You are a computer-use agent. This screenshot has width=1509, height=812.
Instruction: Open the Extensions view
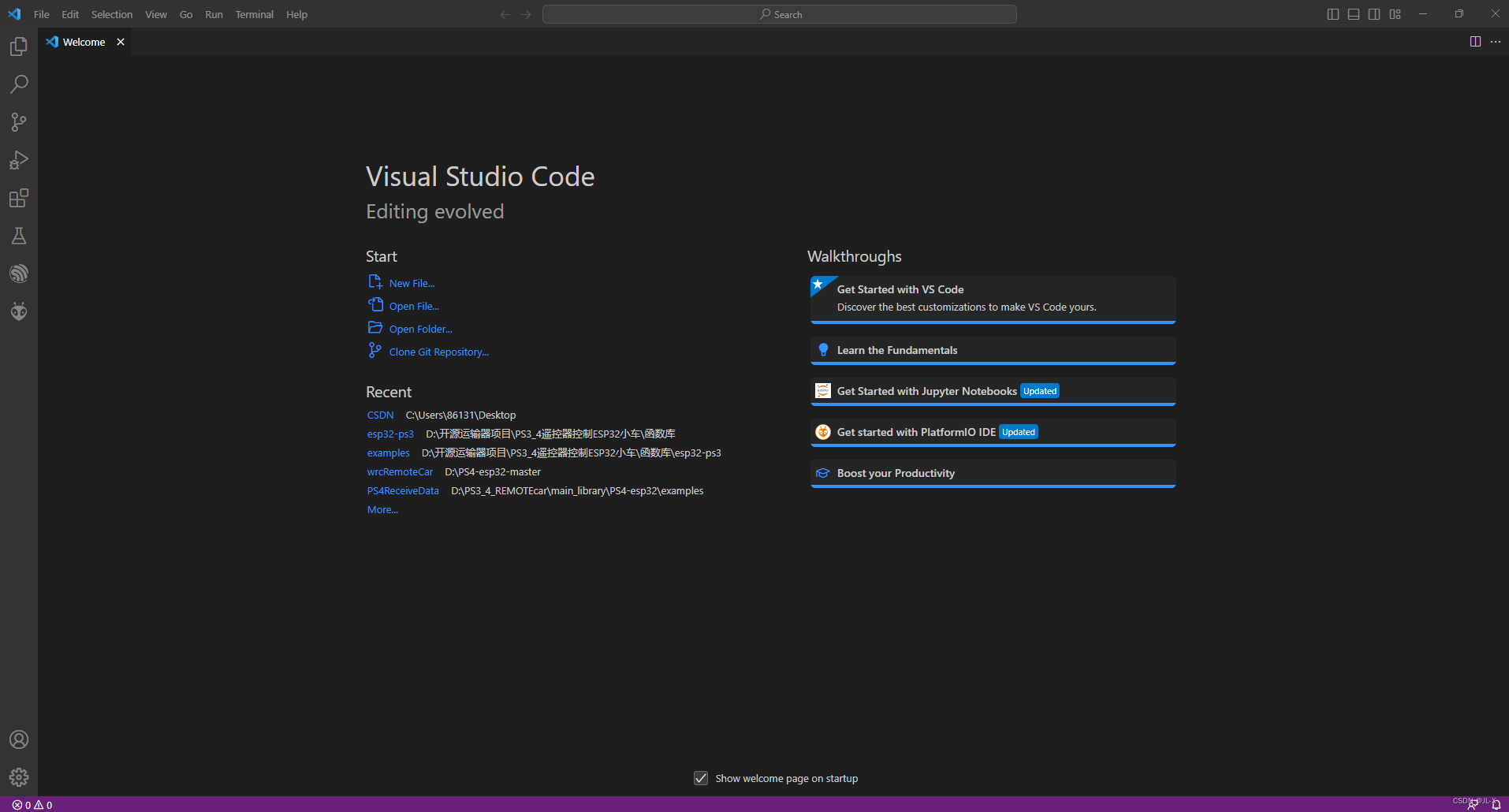pyautogui.click(x=19, y=198)
